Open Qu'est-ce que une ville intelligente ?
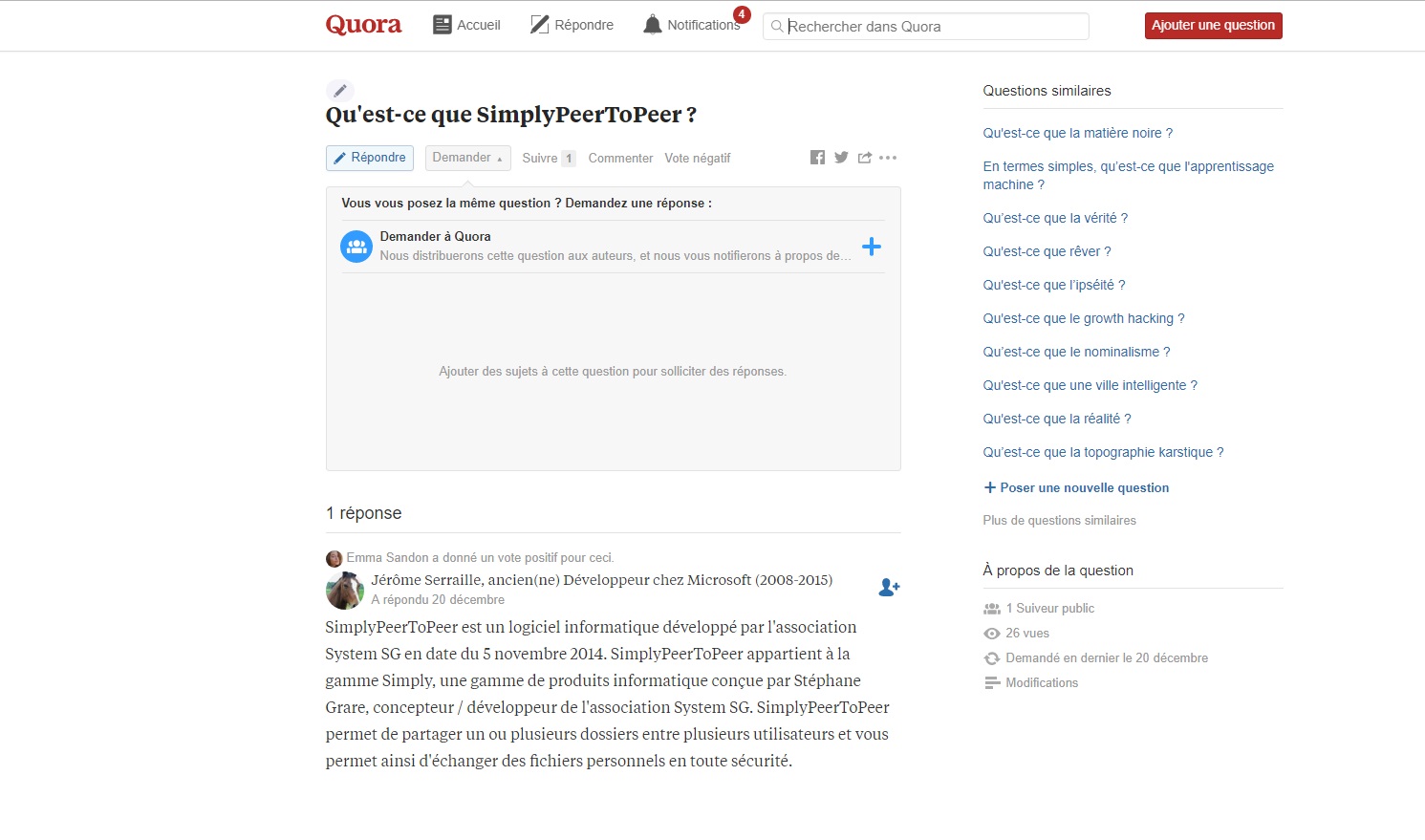The height and width of the screenshot is (840, 1425). [1090, 385]
